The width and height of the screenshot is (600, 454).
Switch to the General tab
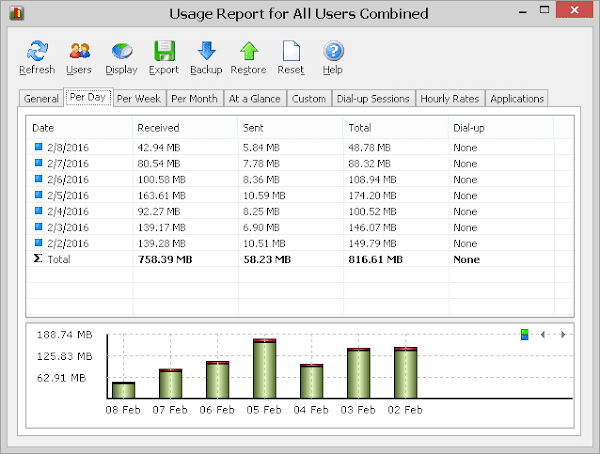click(41, 98)
